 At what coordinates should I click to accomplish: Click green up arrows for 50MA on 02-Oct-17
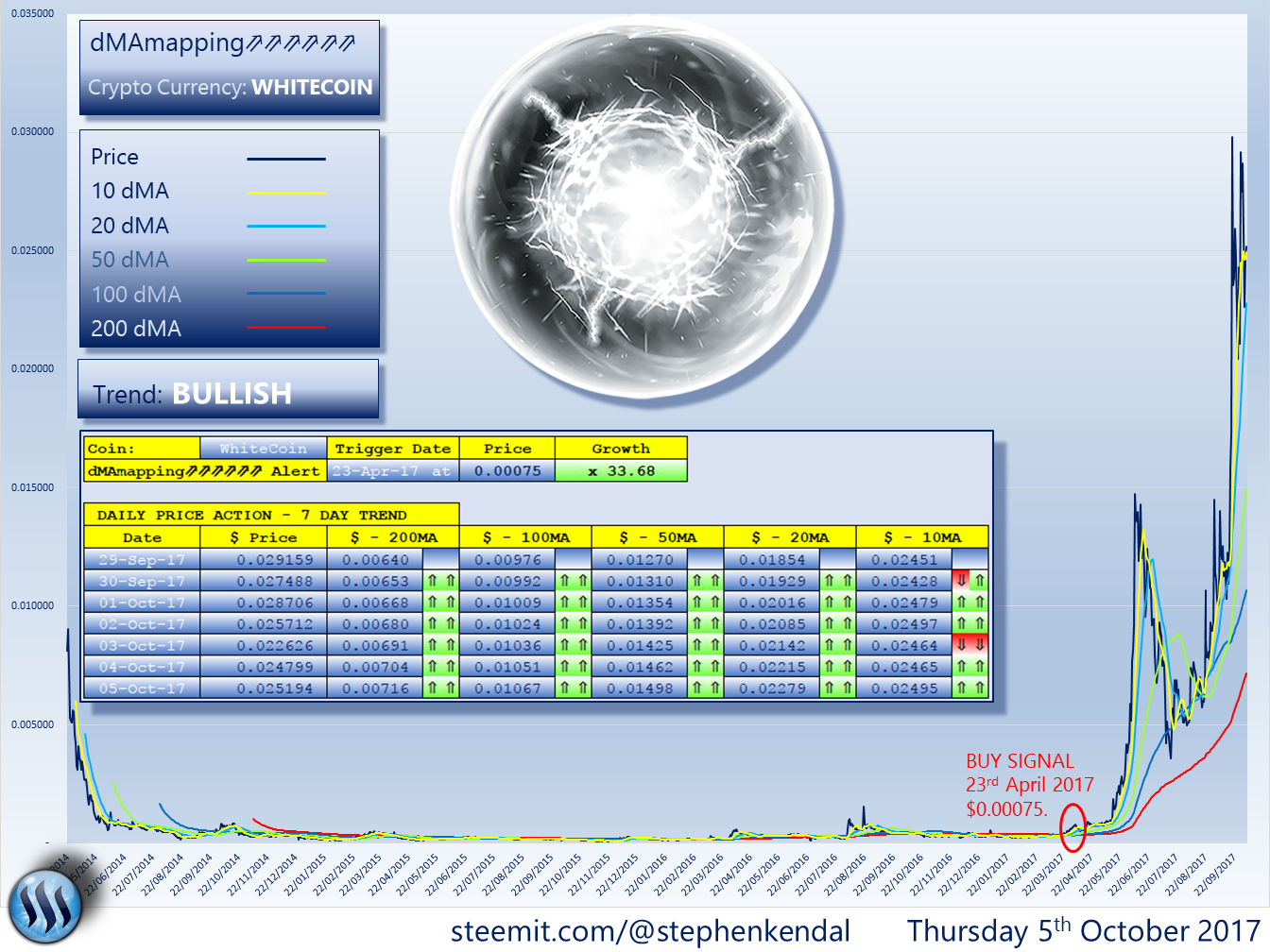tap(706, 624)
